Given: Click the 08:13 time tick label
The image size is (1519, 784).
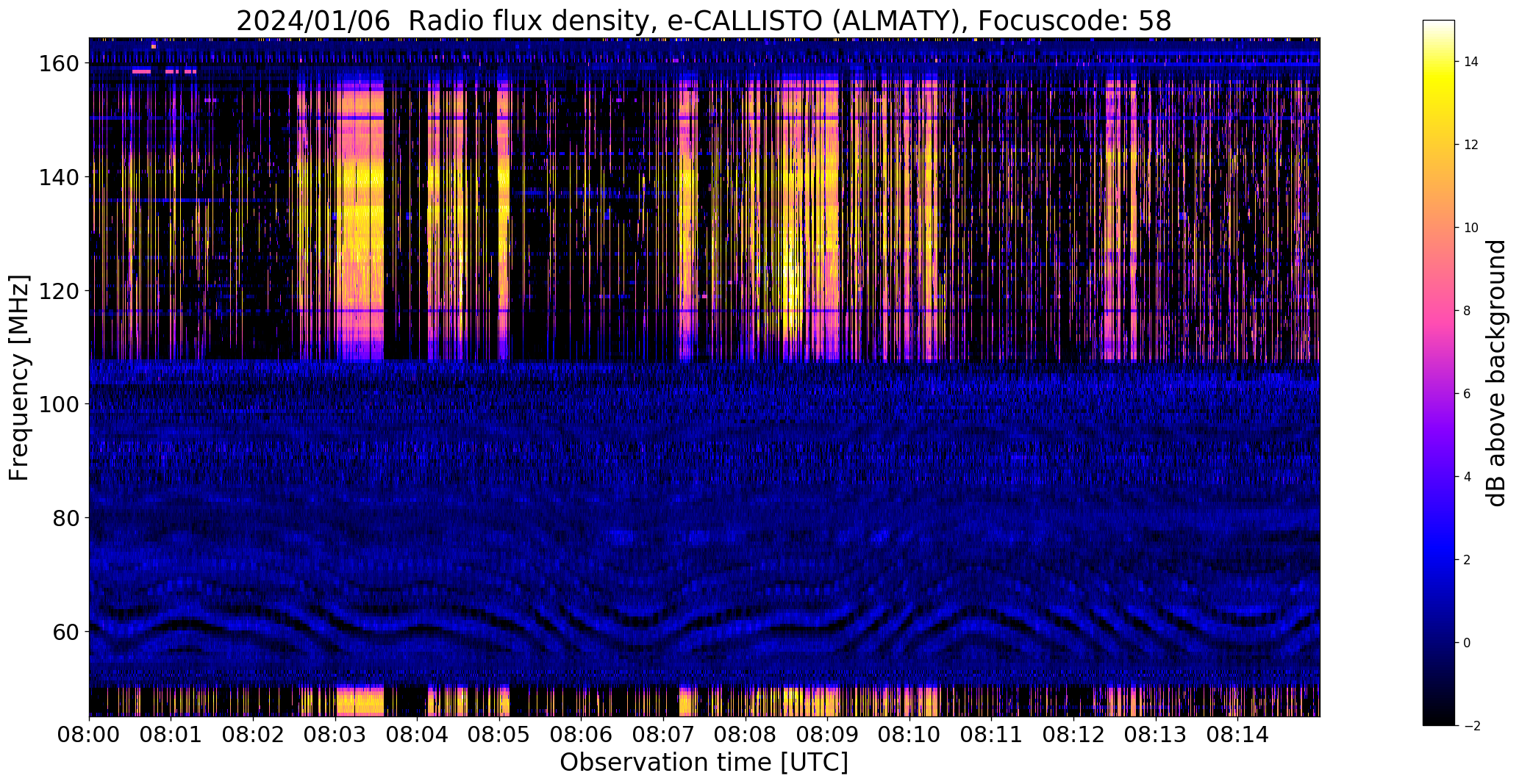Looking at the screenshot, I should [1155, 734].
